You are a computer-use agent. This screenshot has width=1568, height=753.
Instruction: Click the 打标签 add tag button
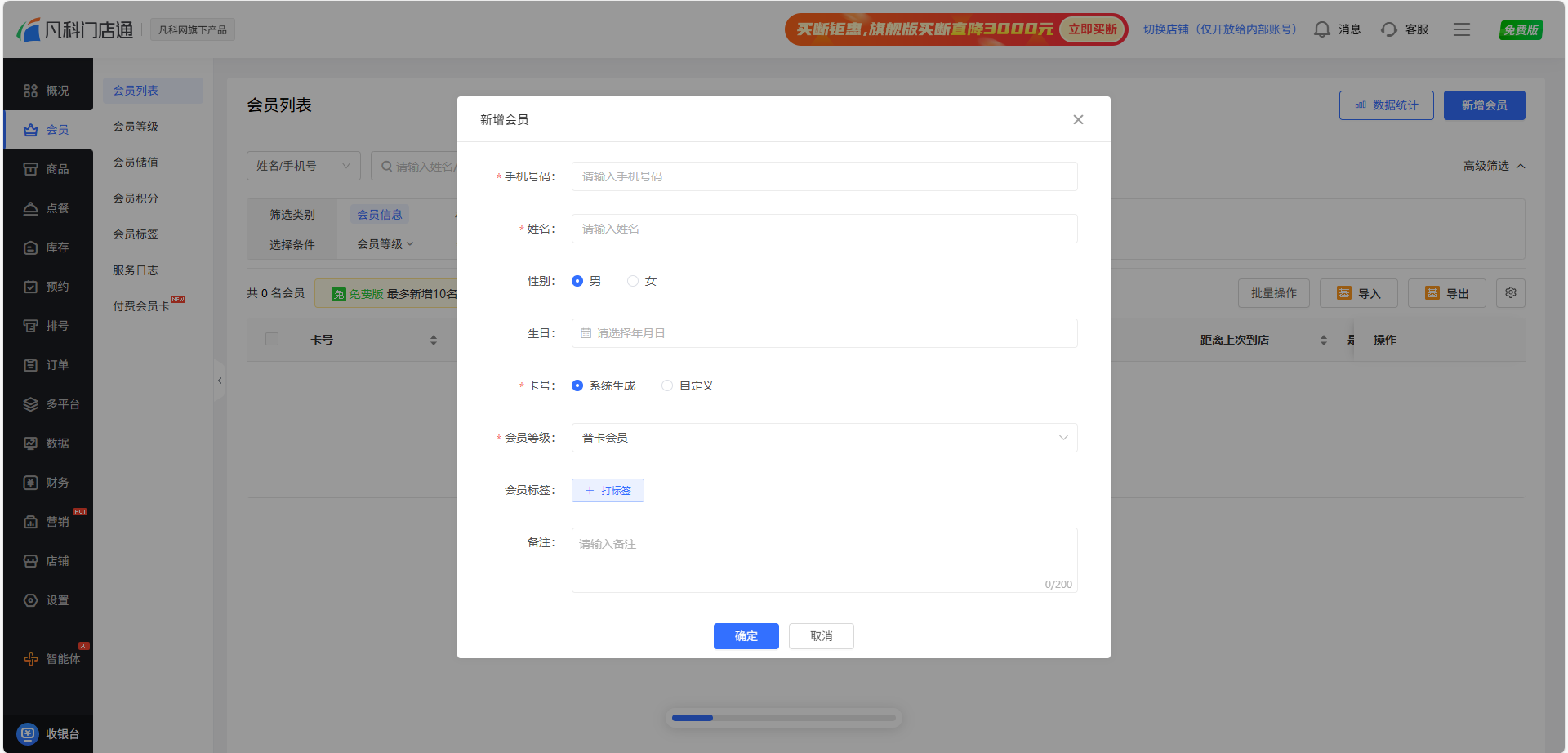608,490
